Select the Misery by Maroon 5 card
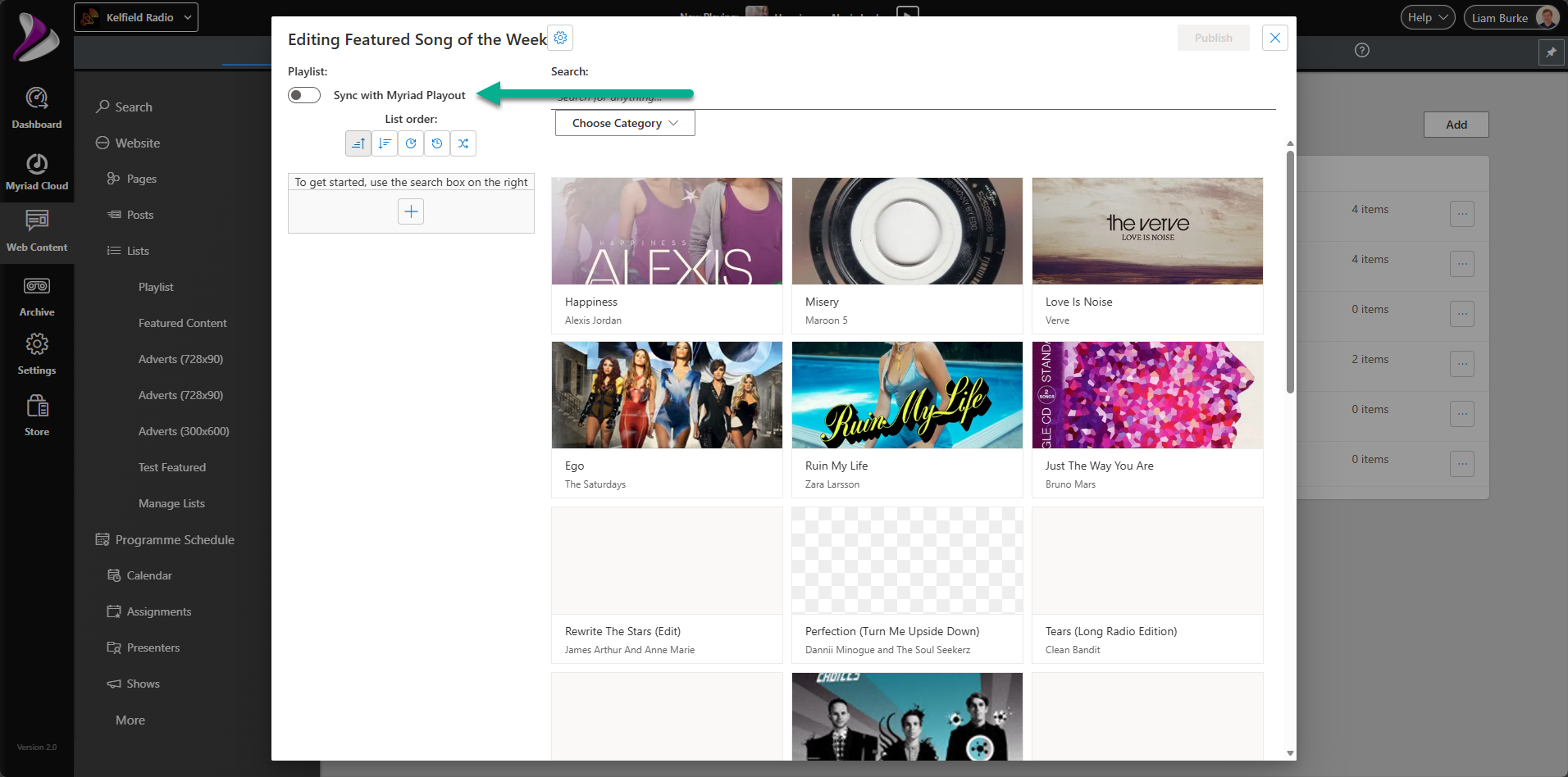 [x=907, y=255]
